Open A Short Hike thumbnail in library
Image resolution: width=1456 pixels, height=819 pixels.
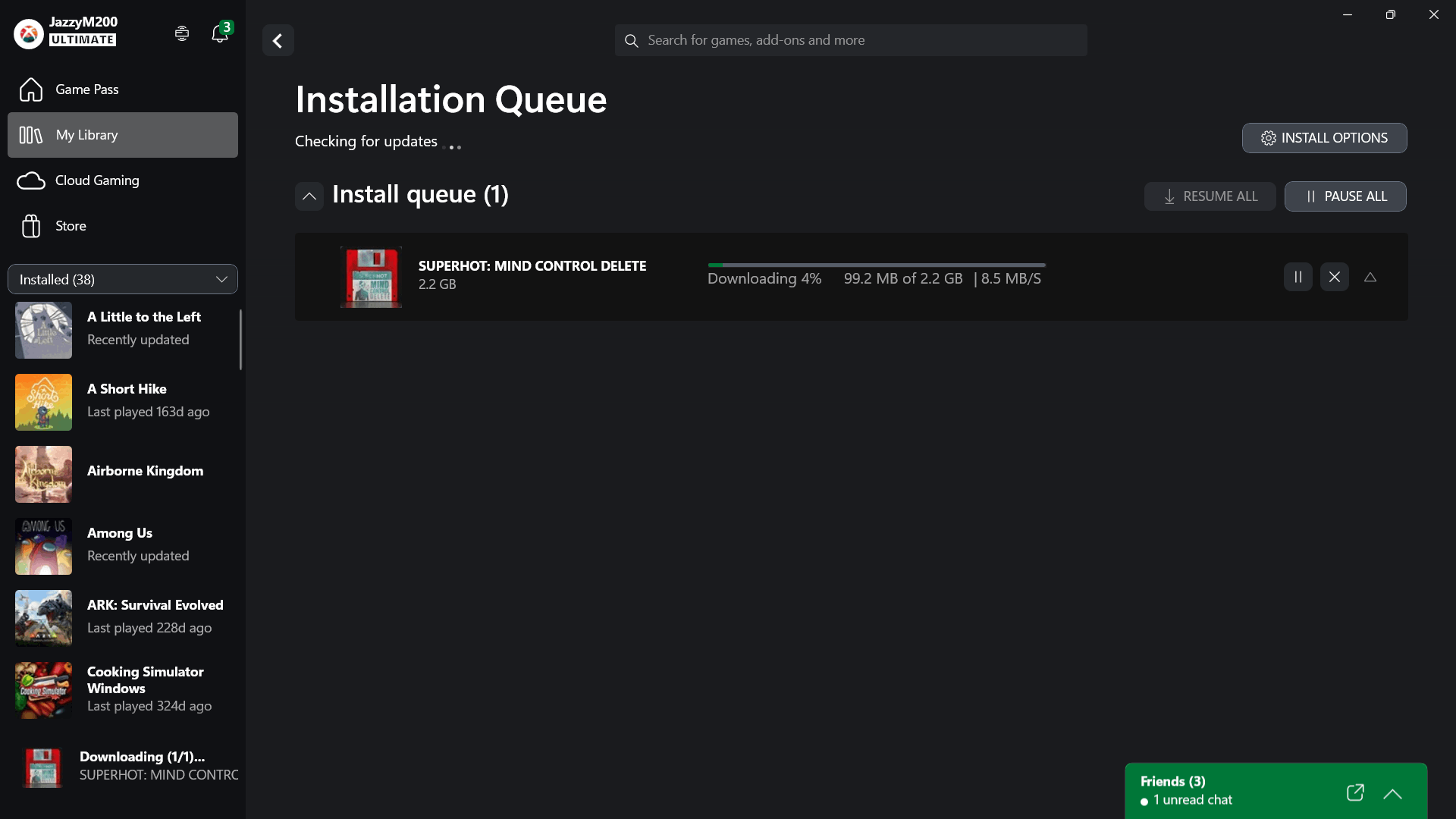[x=43, y=402]
